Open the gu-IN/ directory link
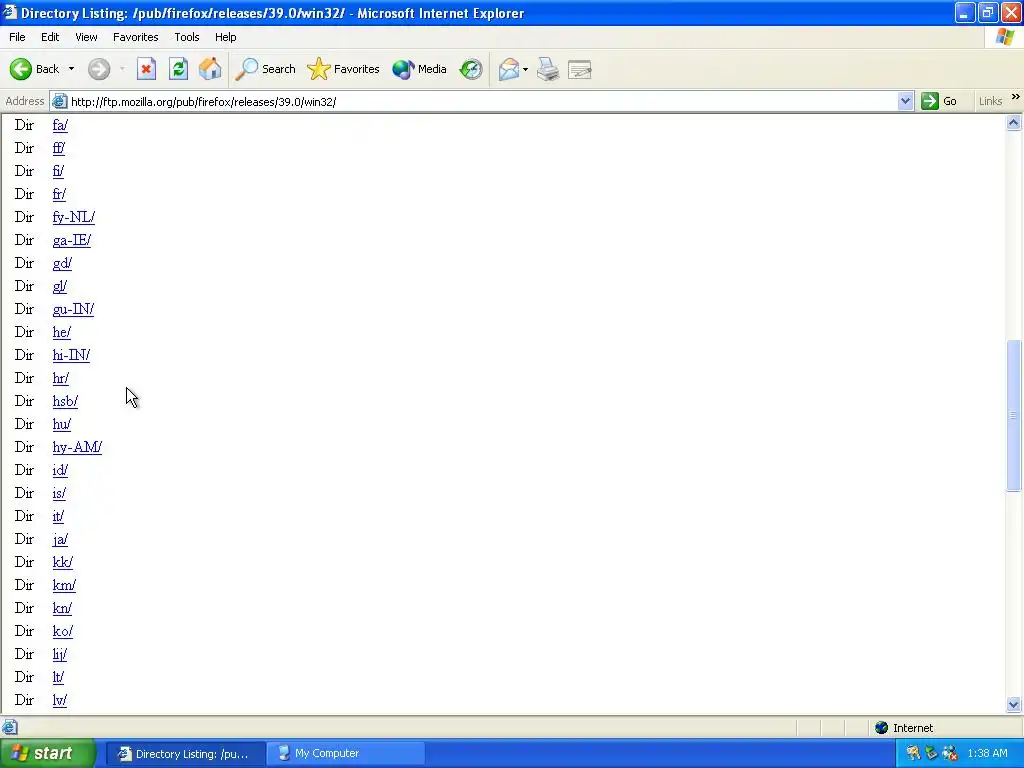The height and width of the screenshot is (768, 1024). [x=73, y=310]
